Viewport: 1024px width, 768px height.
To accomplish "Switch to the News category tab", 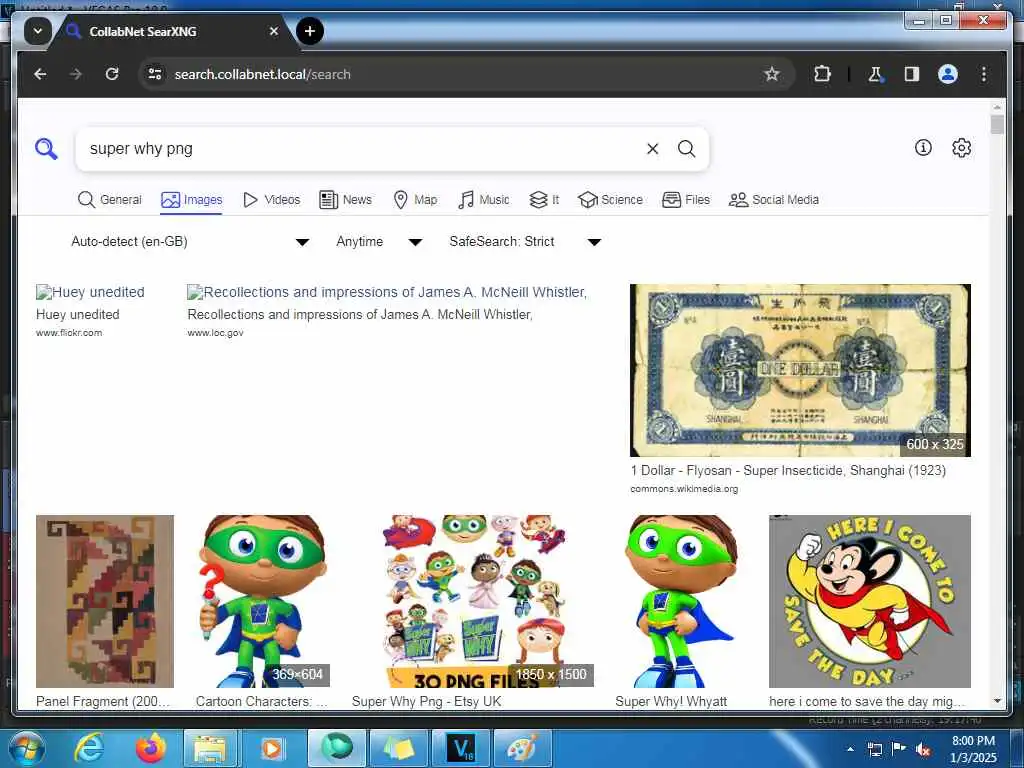I will [345, 200].
